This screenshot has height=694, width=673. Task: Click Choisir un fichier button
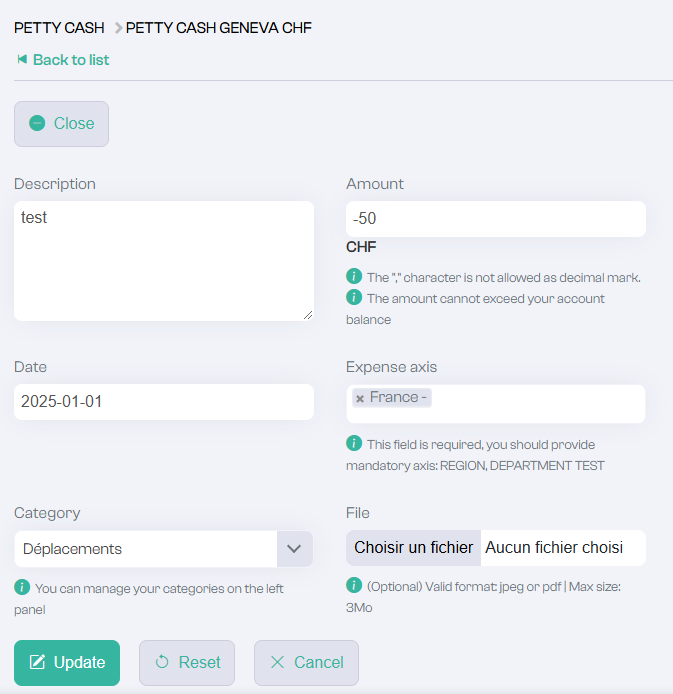click(x=413, y=547)
